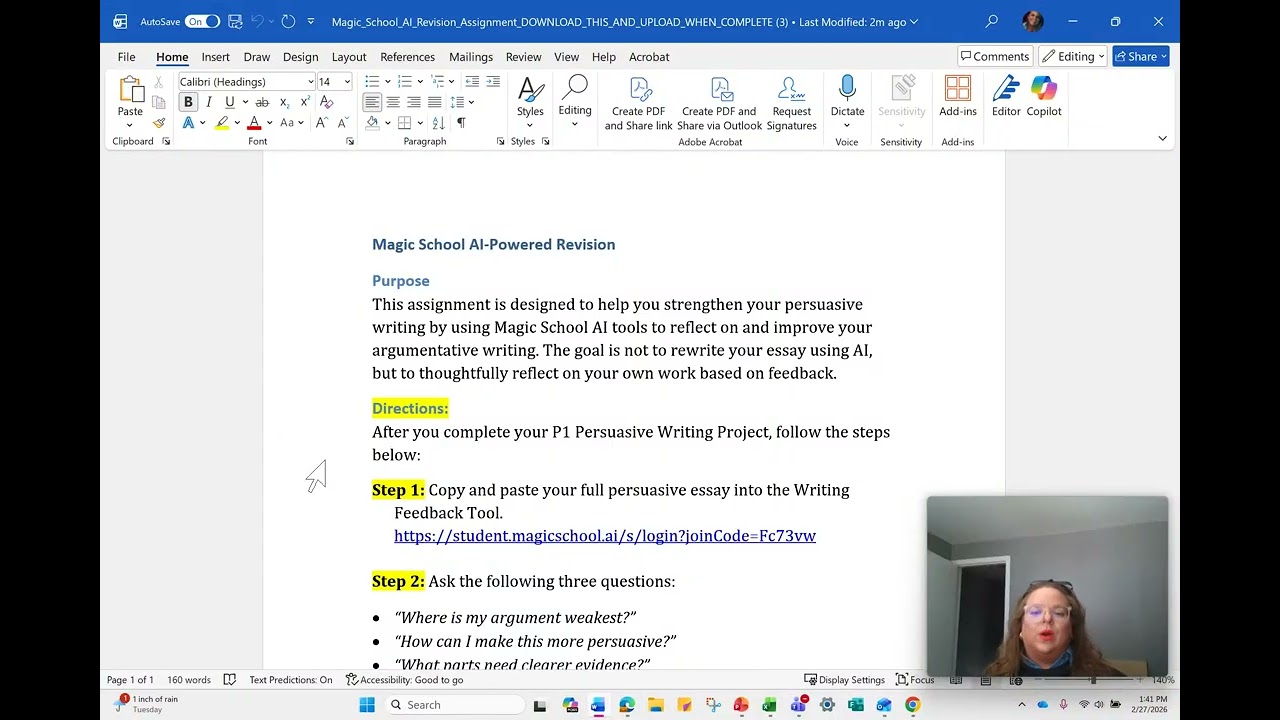This screenshot has height=720, width=1280.
Task: Clear all formatting from selection
Action: coord(326,102)
